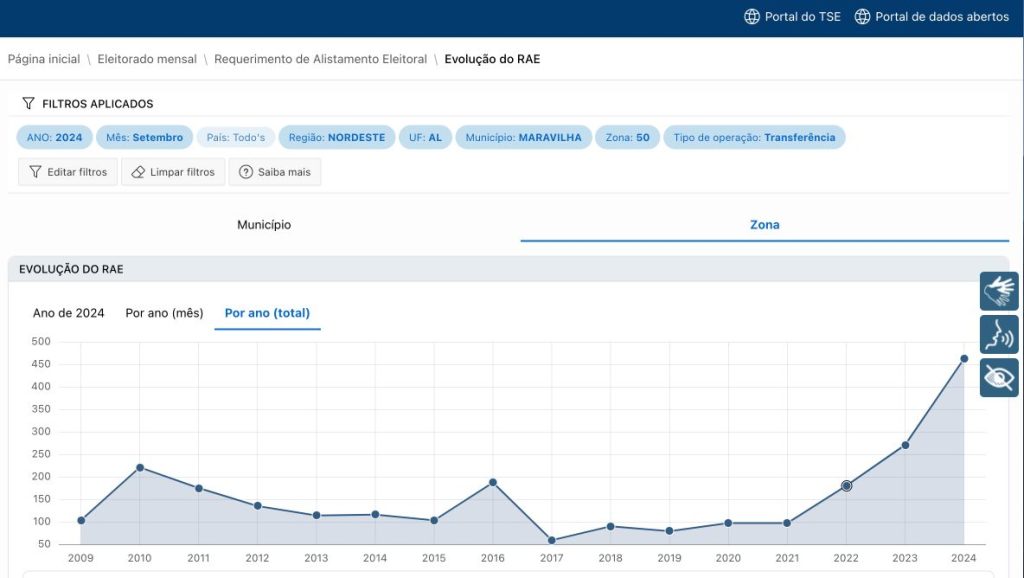
Task: Toggle the visual impairment crossed-eye accessibility icon
Action: 998,377
